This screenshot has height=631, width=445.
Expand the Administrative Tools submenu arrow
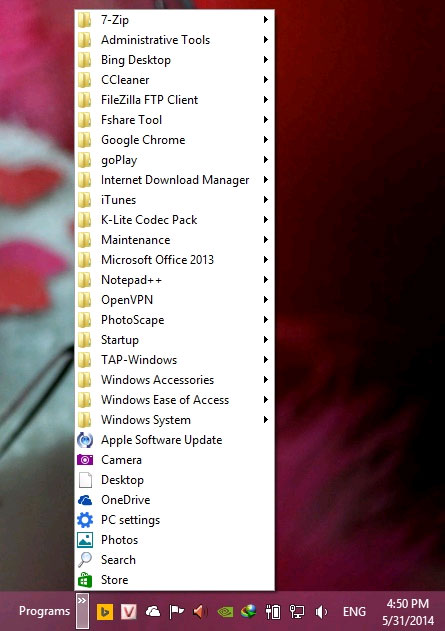(x=266, y=39)
